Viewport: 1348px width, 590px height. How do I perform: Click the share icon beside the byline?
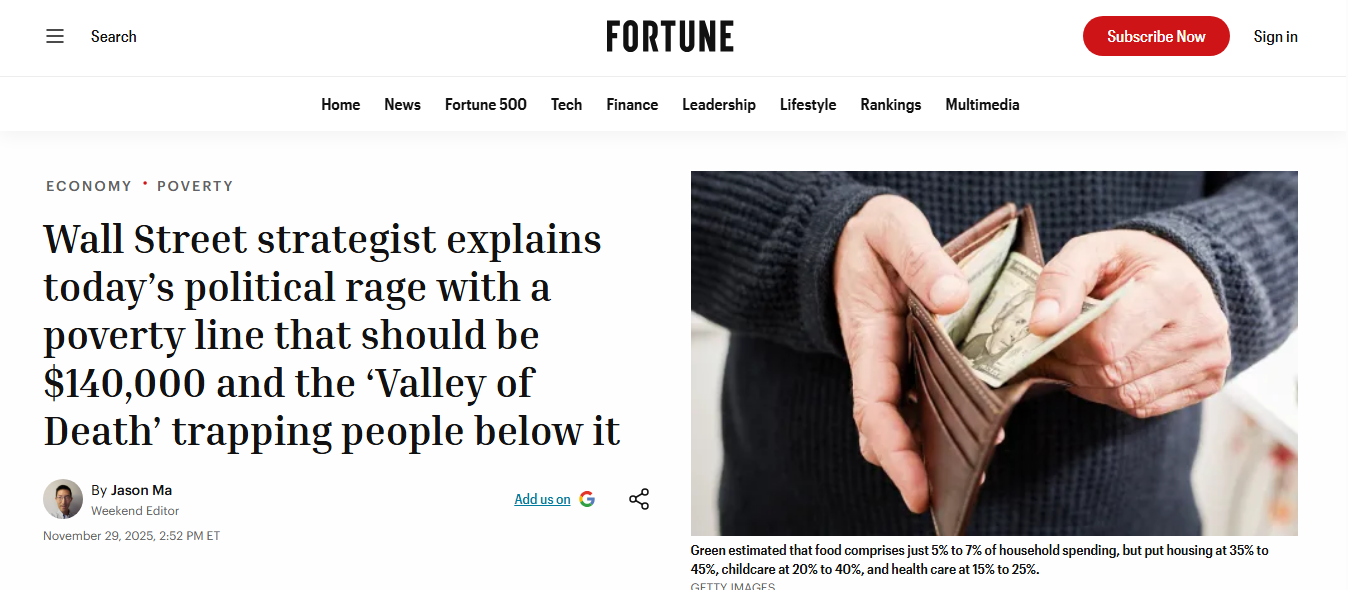click(639, 499)
